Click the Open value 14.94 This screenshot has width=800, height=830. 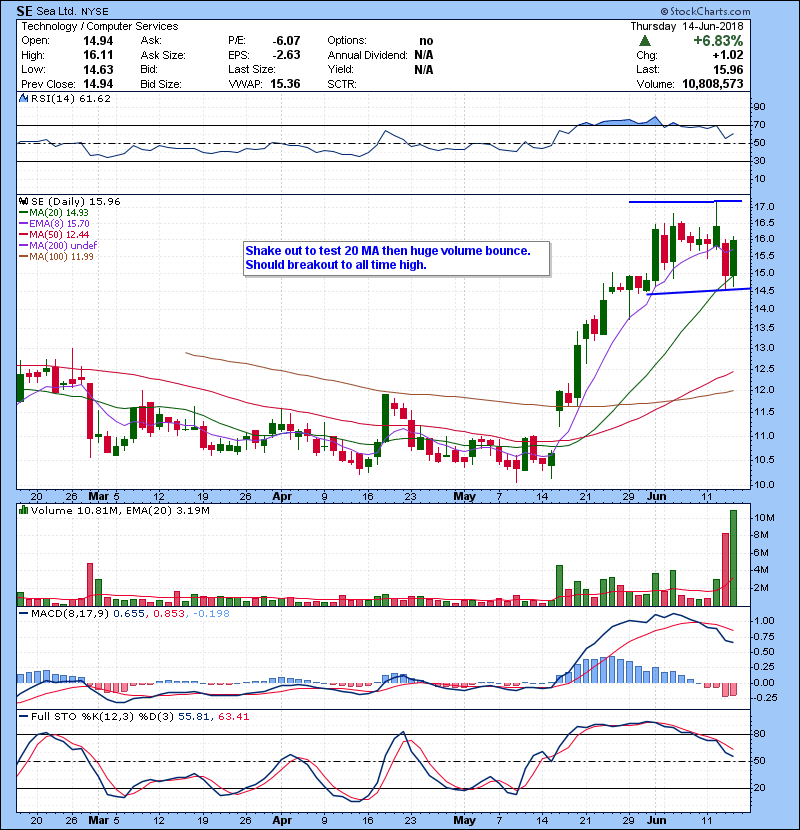click(x=98, y=41)
